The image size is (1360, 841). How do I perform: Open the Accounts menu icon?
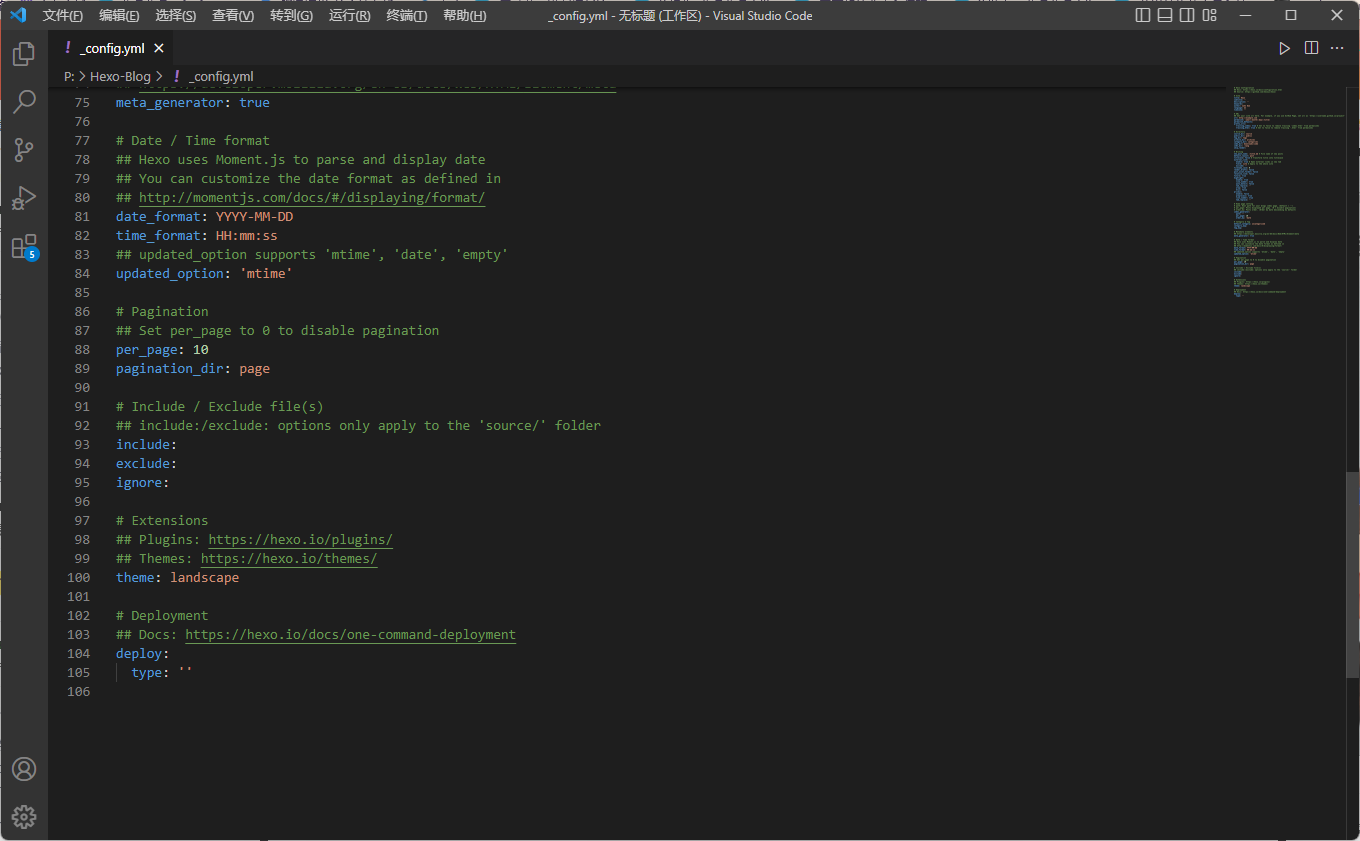pos(24,769)
